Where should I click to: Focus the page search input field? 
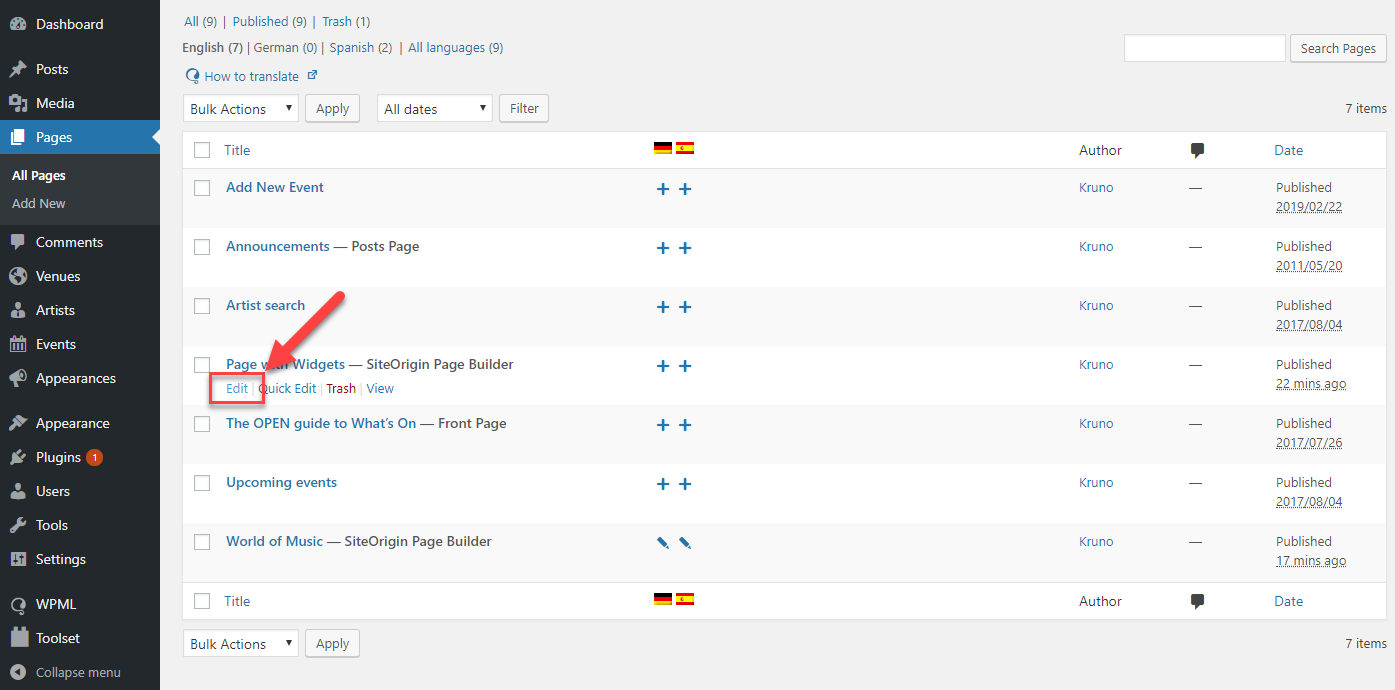tap(1205, 48)
